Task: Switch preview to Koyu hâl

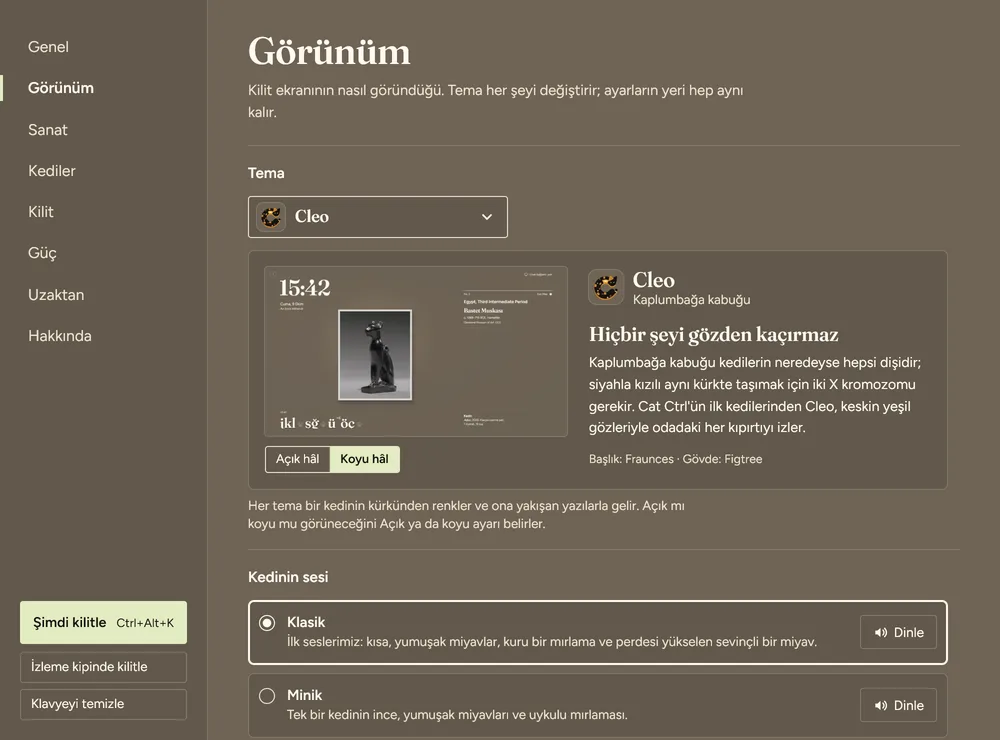Action: (x=364, y=459)
